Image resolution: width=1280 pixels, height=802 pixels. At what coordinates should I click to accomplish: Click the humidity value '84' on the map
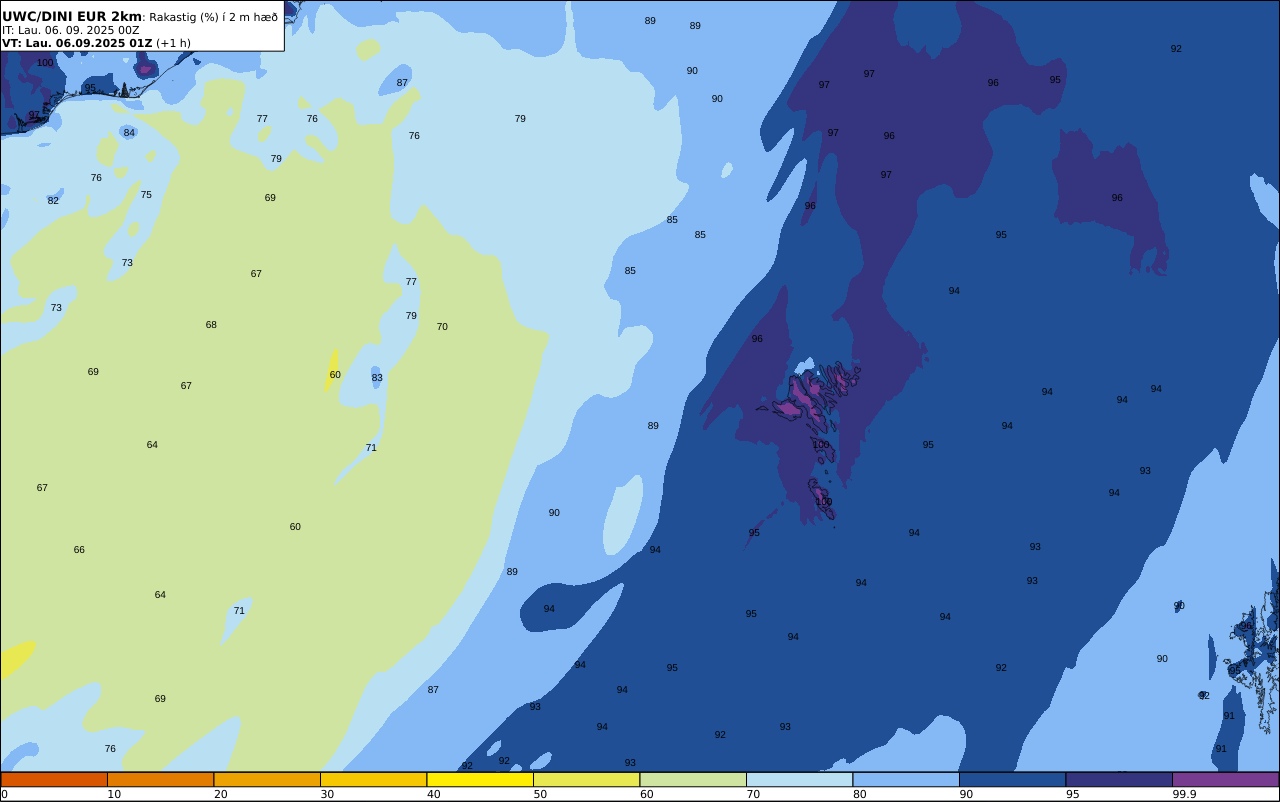coord(129,133)
